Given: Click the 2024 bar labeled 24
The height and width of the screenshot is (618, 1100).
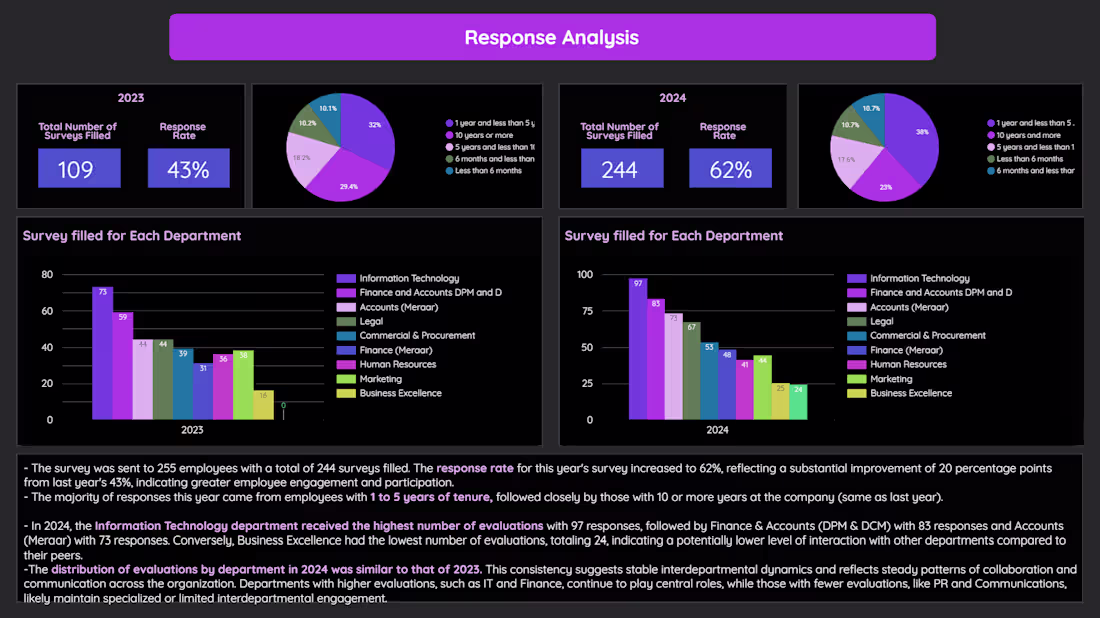Looking at the screenshot, I should pyautogui.click(x=798, y=402).
